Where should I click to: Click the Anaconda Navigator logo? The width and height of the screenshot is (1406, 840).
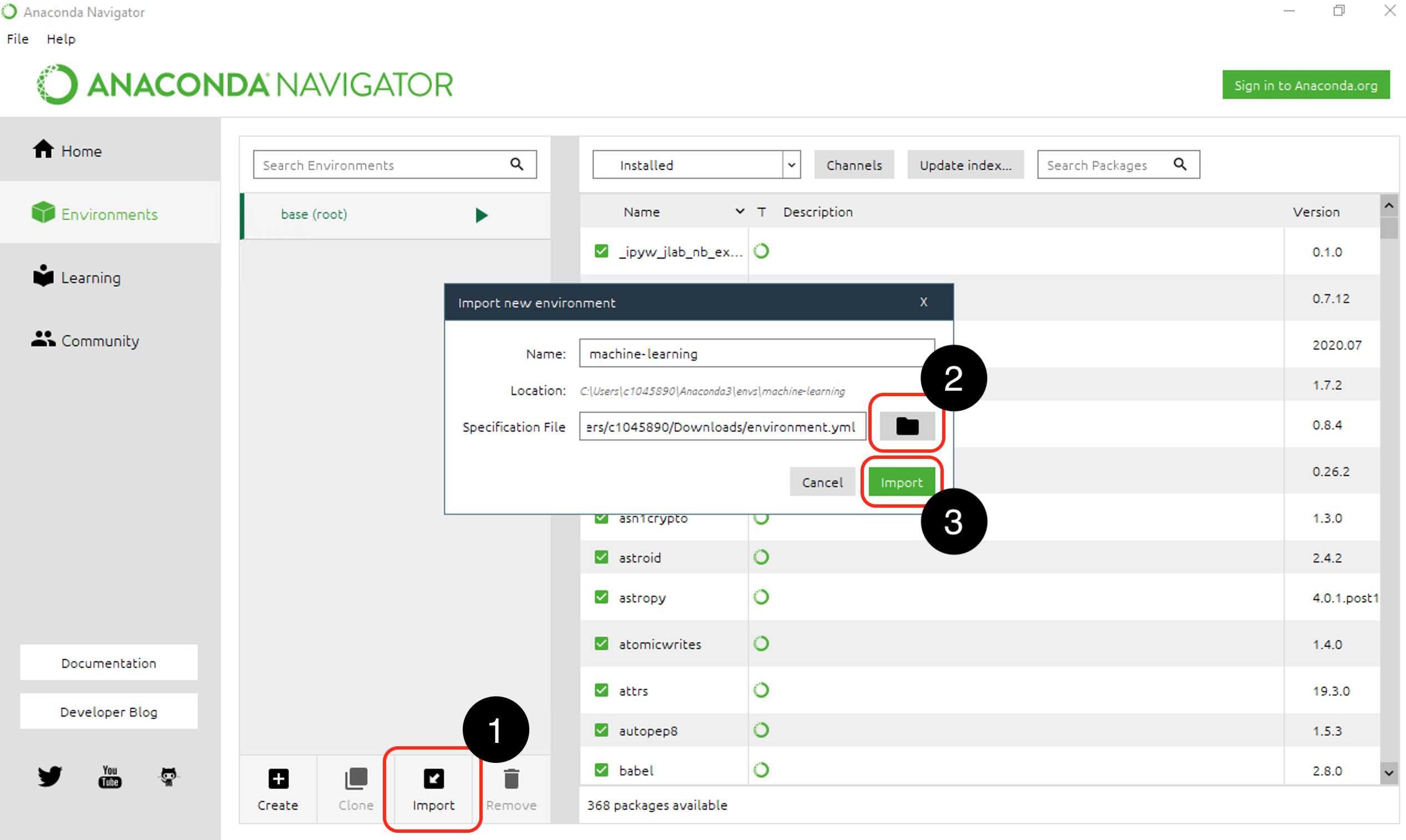pos(244,84)
